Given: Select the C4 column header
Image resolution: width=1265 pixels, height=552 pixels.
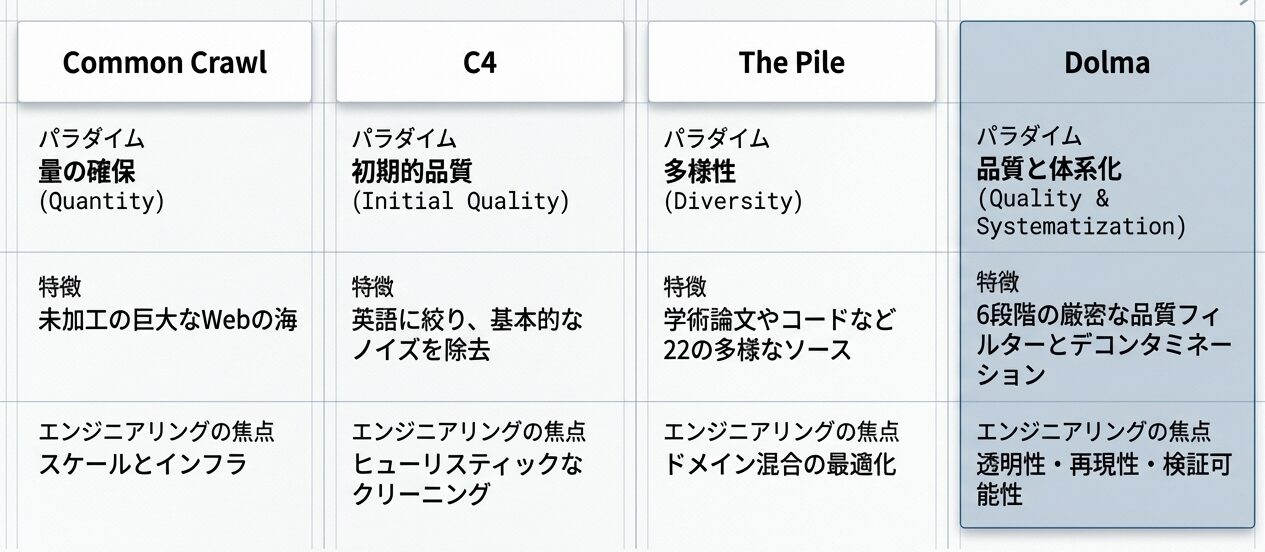Looking at the screenshot, I should [480, 63].
